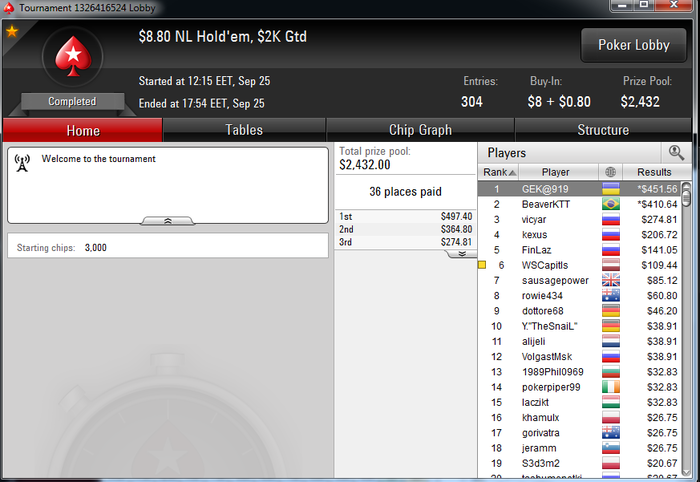The image size is (700, 482).
Task: Return to the Poker Lobby
Action: pos(633,45)
